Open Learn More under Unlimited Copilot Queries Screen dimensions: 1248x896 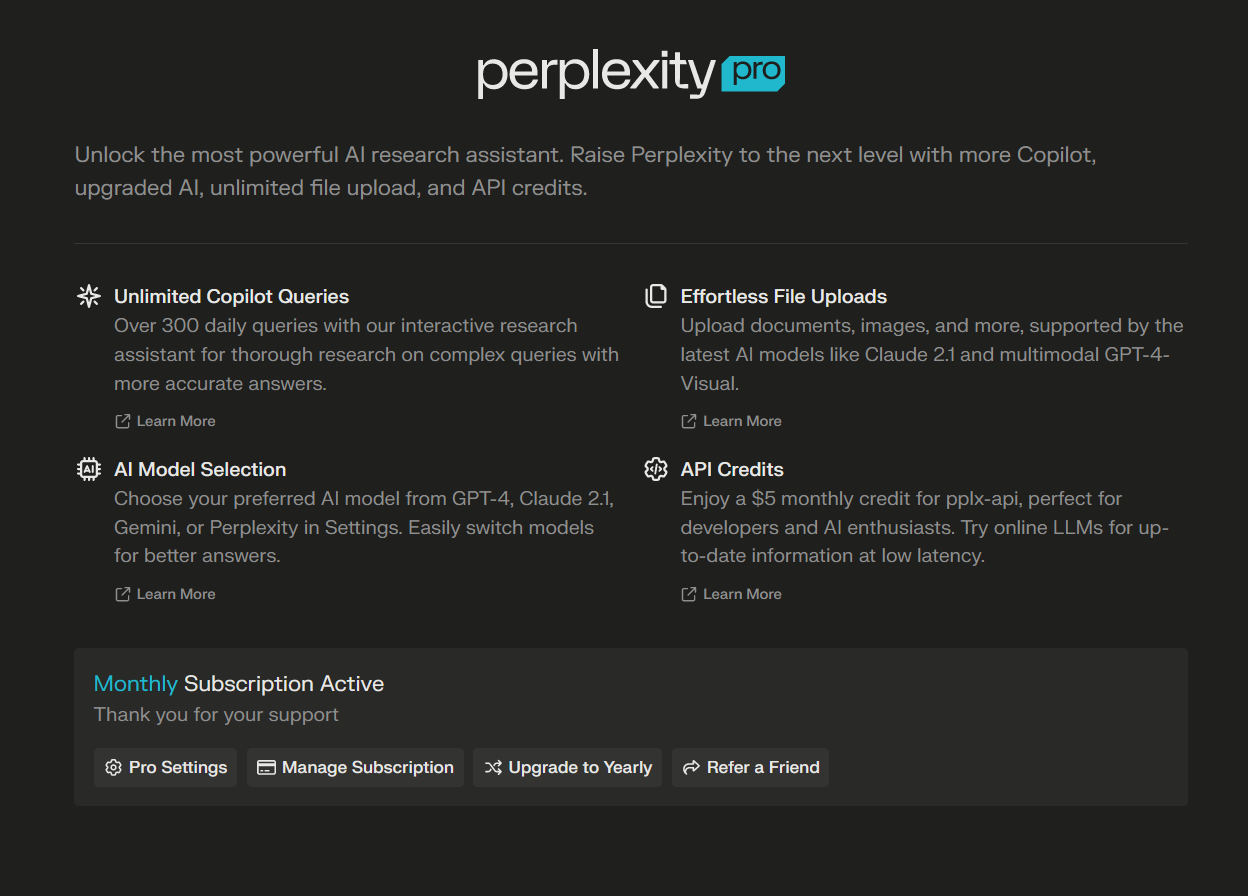[x=176, y=420]
